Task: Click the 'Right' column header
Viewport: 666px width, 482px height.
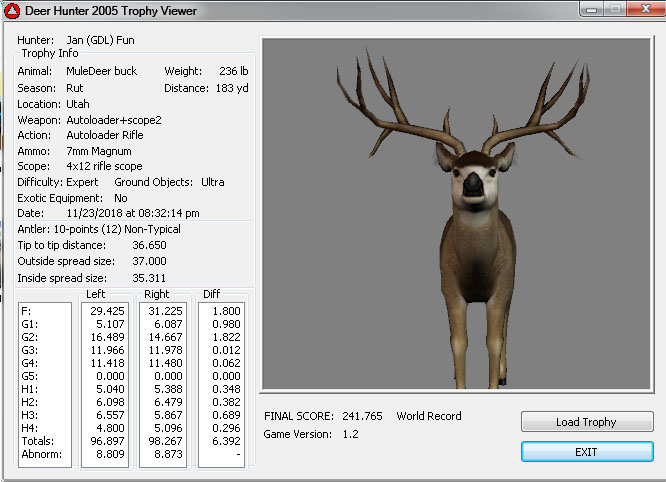Action: click(157, 294)
